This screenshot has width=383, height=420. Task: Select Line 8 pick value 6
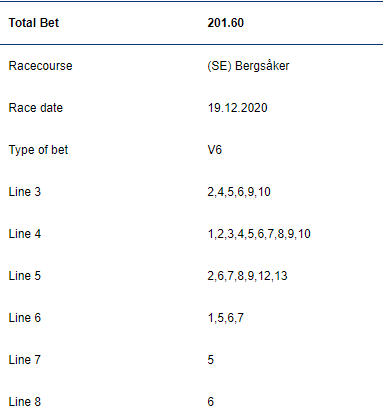click(211, 402)
